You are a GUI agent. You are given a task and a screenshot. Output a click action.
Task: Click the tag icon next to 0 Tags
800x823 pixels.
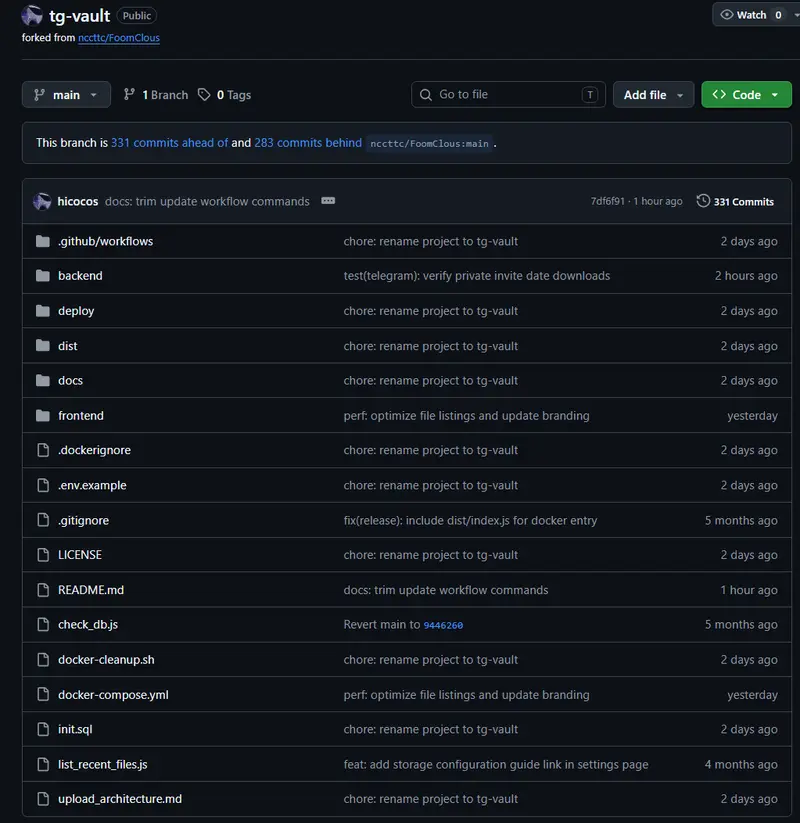tap(204, 94)
